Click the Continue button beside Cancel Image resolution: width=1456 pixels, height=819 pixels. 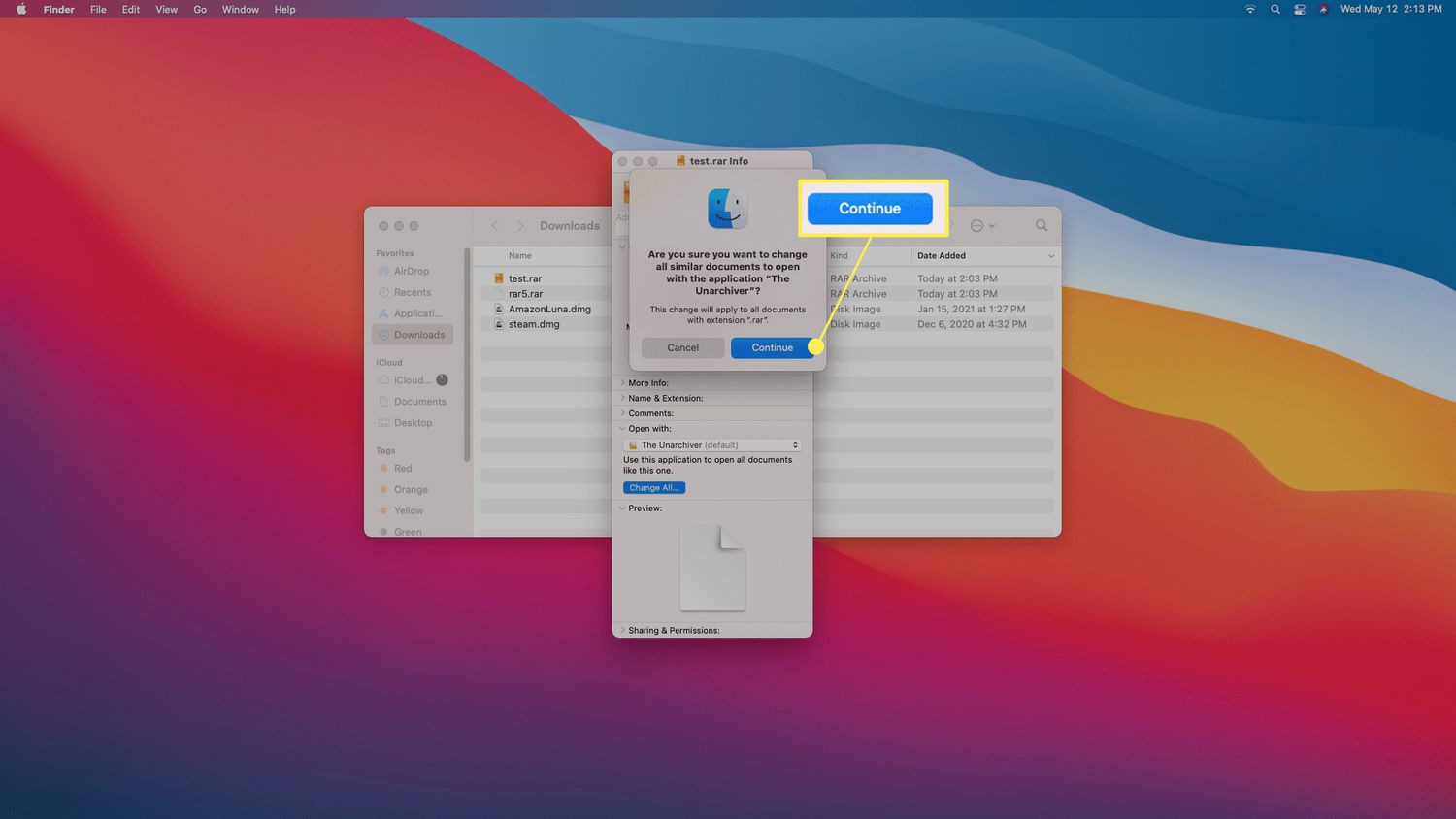772,347
